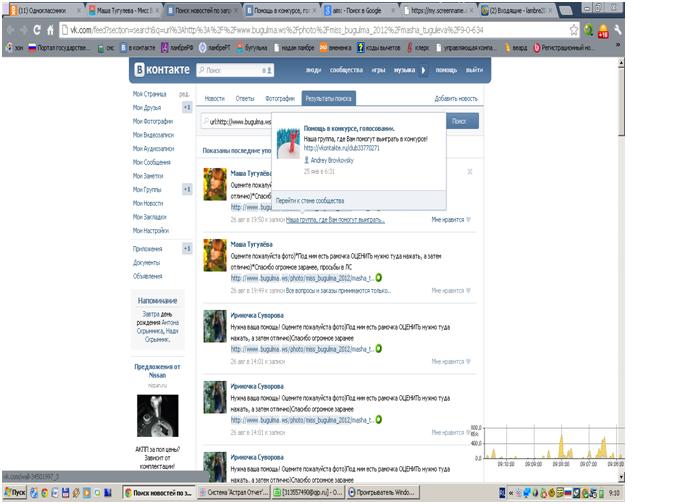Click the ВКонтакте logo in header

[162, 70]
